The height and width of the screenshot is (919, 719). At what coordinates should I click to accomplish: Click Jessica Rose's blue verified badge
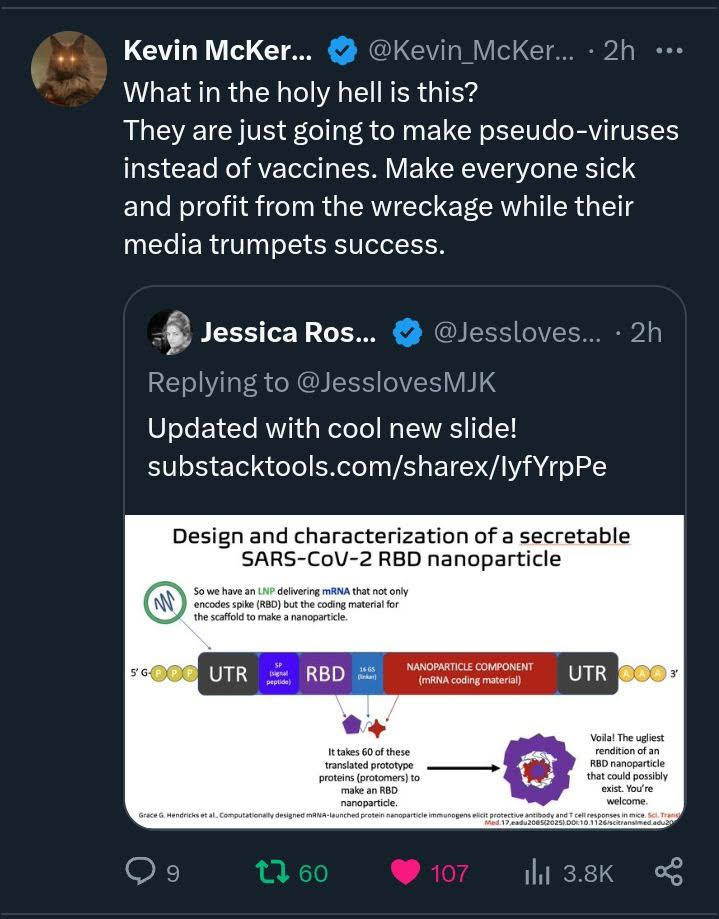coord(407,333)
